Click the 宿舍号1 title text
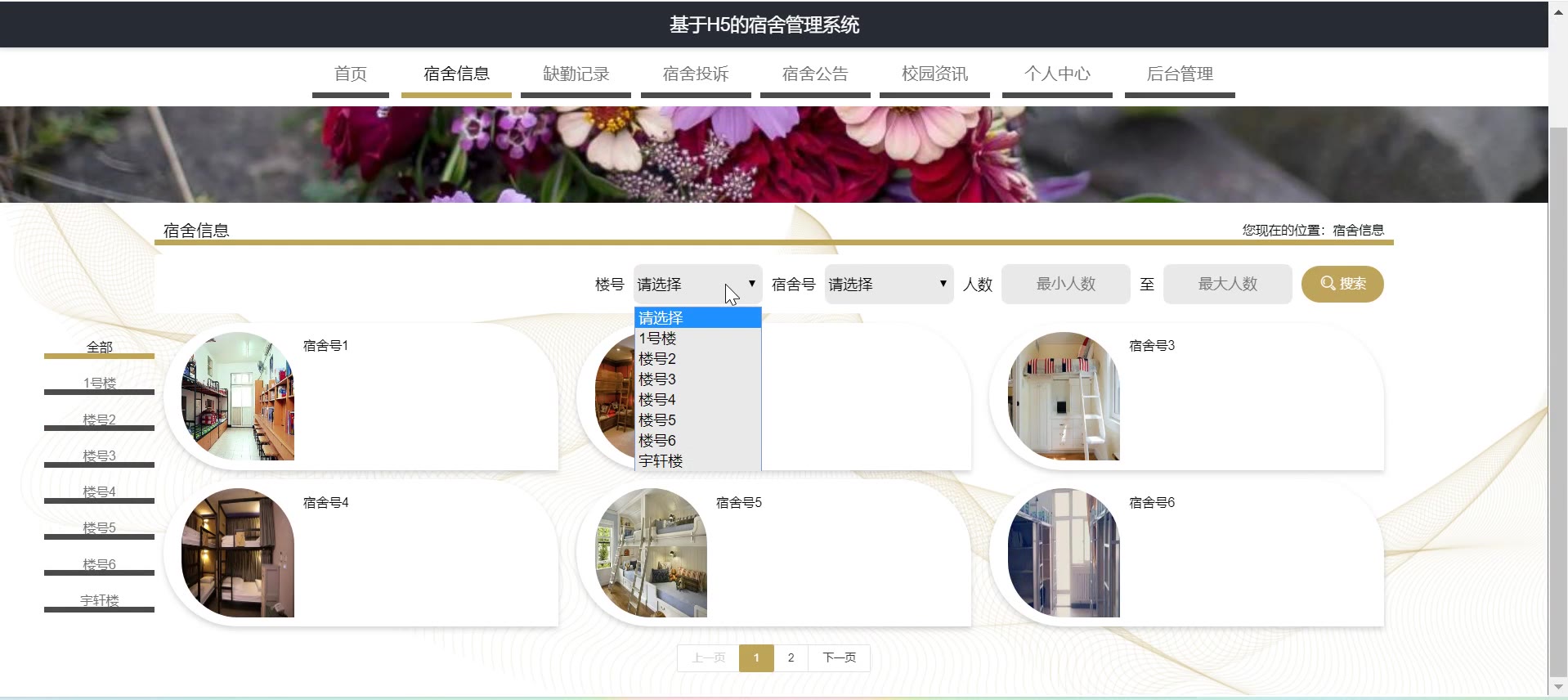The image size is (1568, 700). [x=325, y=346]
